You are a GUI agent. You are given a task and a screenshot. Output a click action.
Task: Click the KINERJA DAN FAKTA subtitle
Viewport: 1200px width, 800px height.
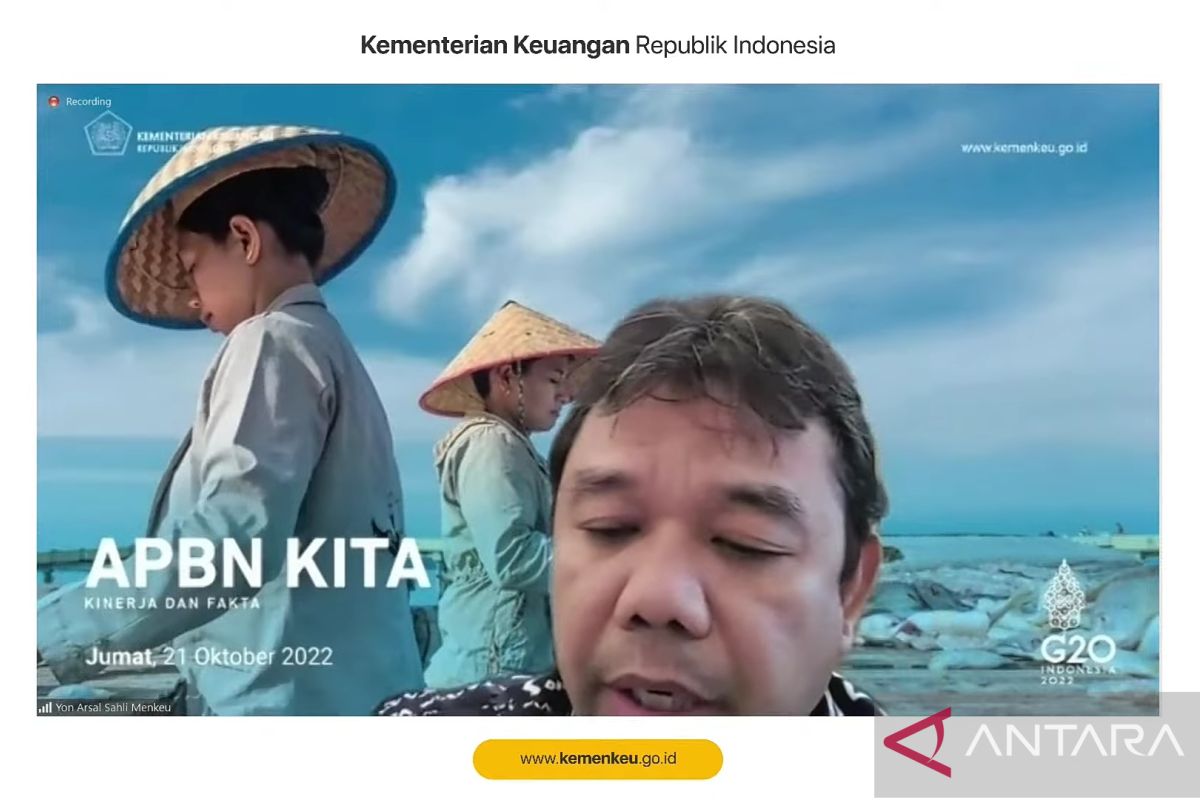point(174,603)
